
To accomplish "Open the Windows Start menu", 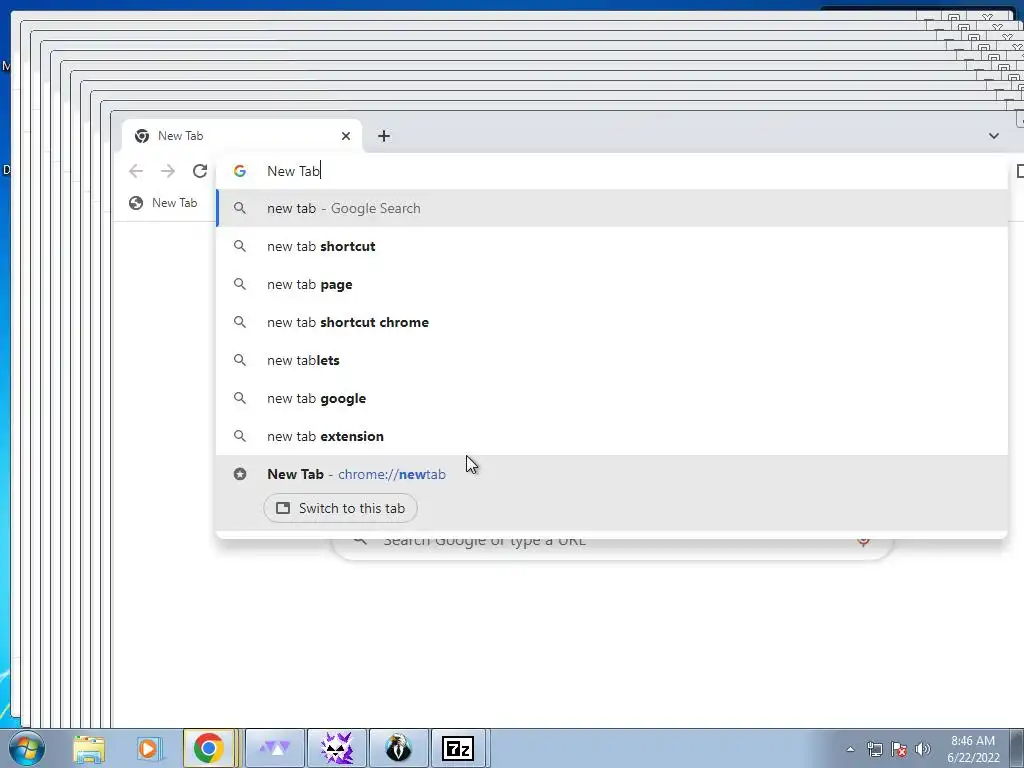I will click(27, 748).
